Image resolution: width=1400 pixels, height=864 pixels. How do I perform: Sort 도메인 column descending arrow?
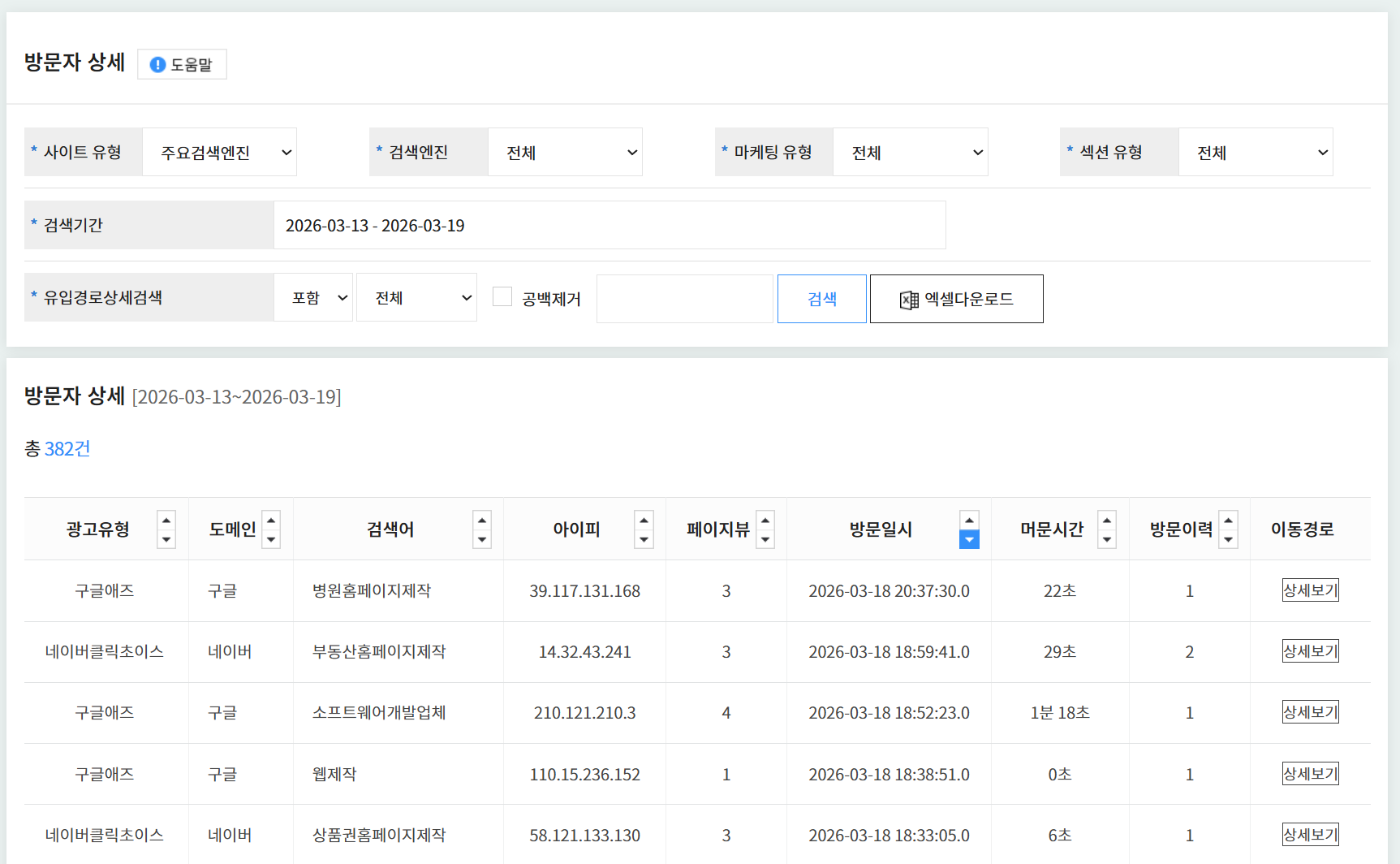(x=272, y=539)
